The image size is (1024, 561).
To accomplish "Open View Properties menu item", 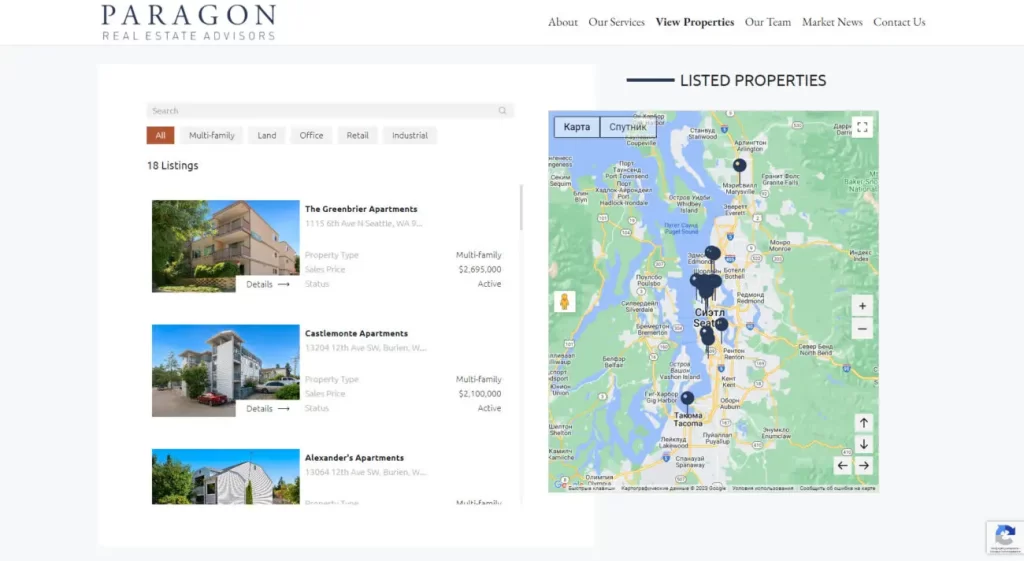I will pyautogui.click(x=694, y=22).
